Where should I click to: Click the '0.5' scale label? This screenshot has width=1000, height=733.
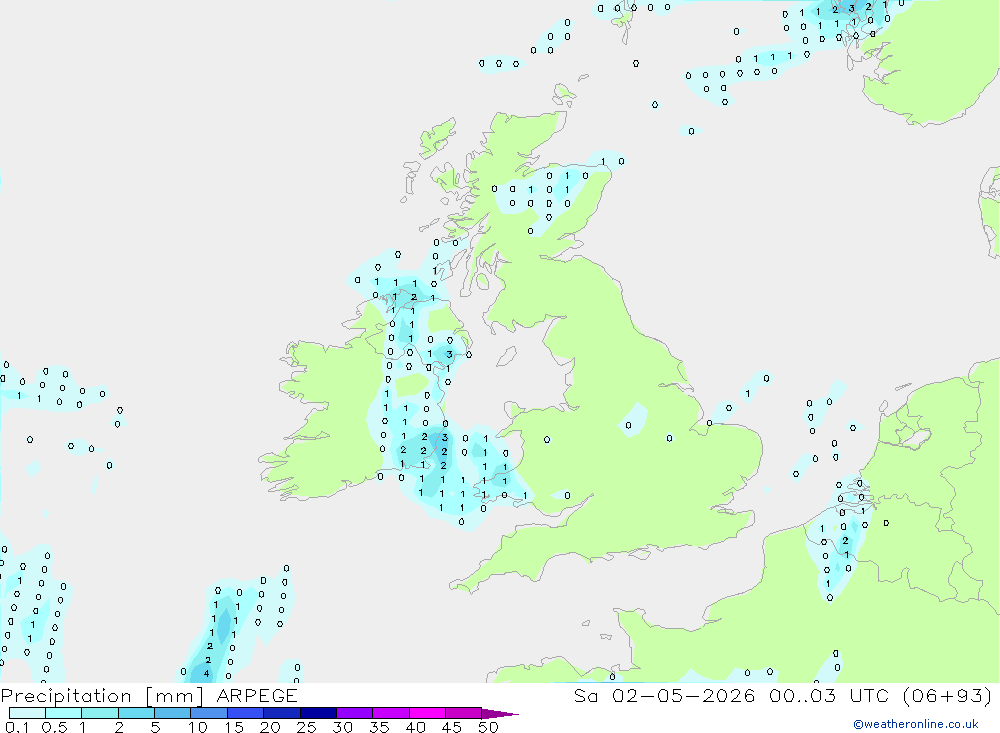[x=54, y=727]
